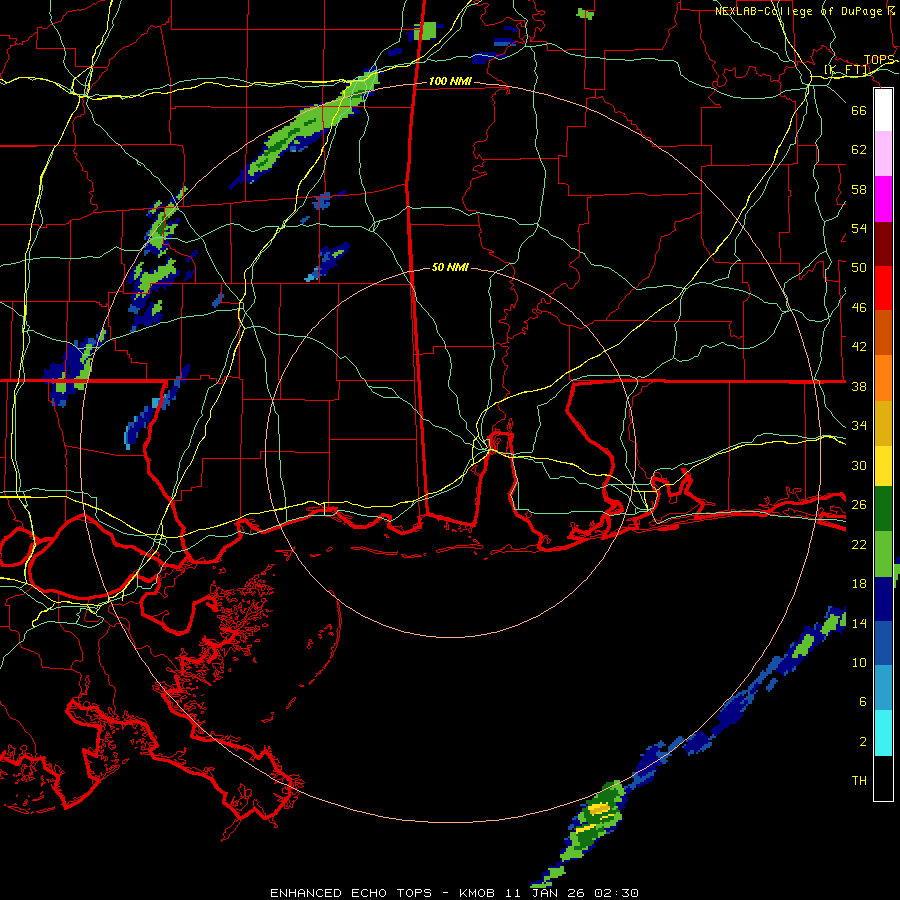
Task: Click the dark green legend swatch
Action: click(883, 509)
